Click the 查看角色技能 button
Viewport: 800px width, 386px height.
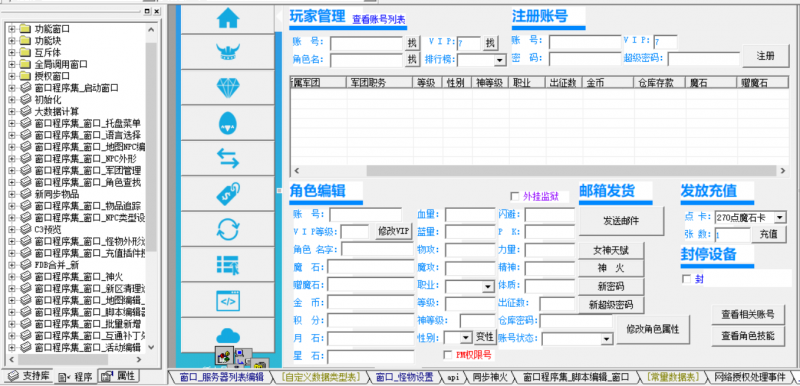748,336
